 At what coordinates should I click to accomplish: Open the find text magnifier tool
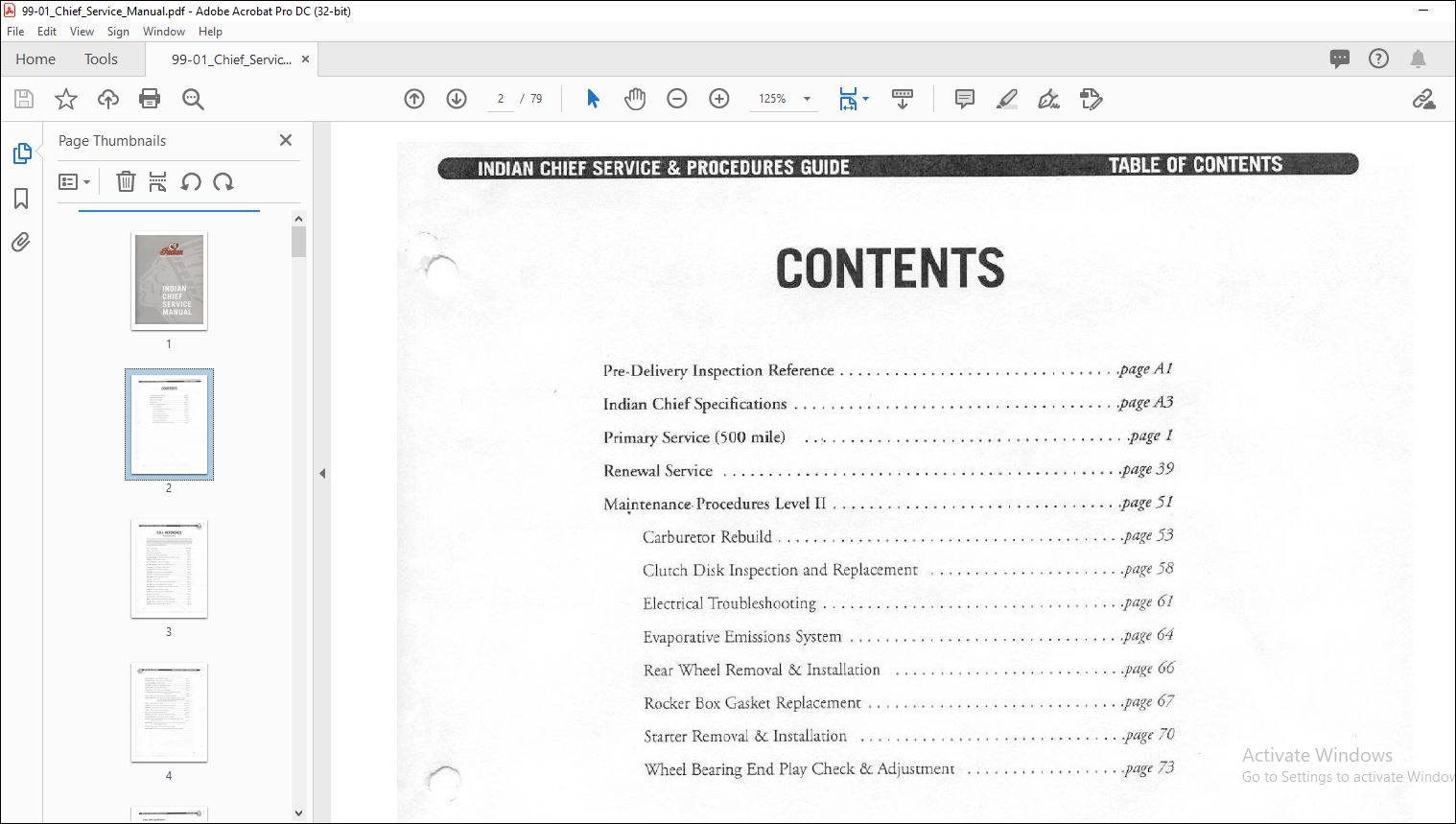tap(193, 99)
